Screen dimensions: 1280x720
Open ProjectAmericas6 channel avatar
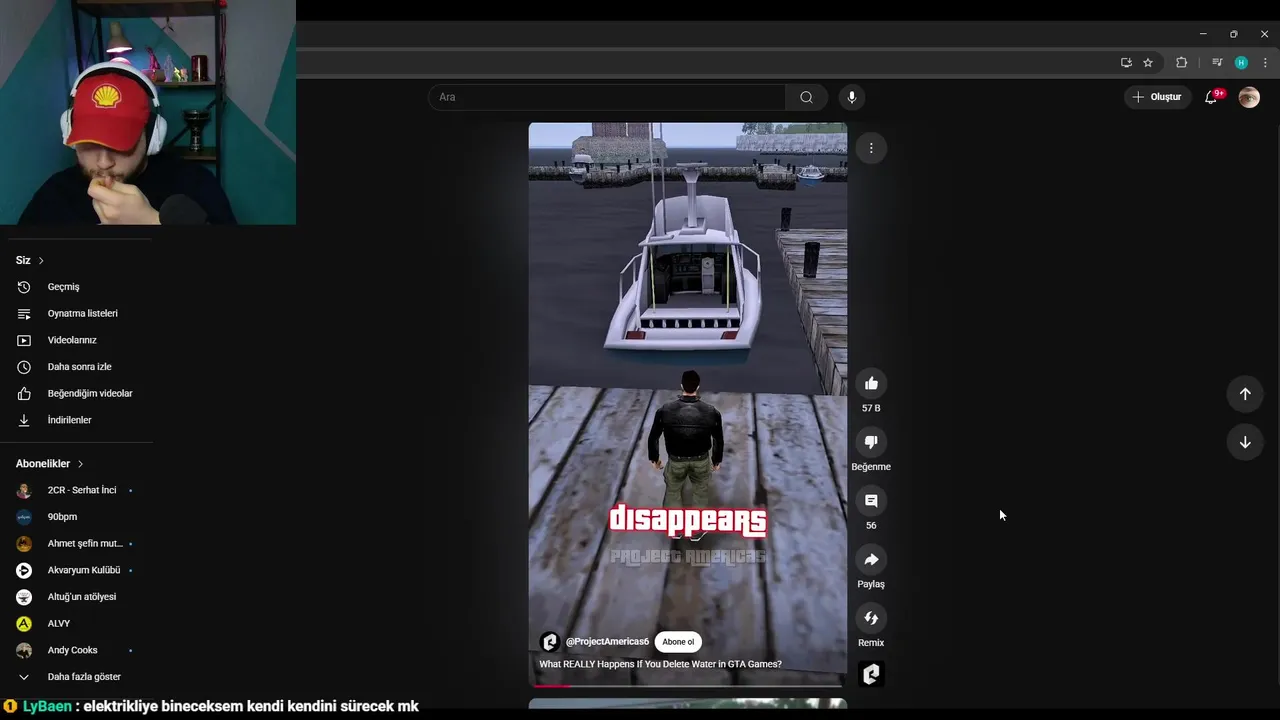549,642
